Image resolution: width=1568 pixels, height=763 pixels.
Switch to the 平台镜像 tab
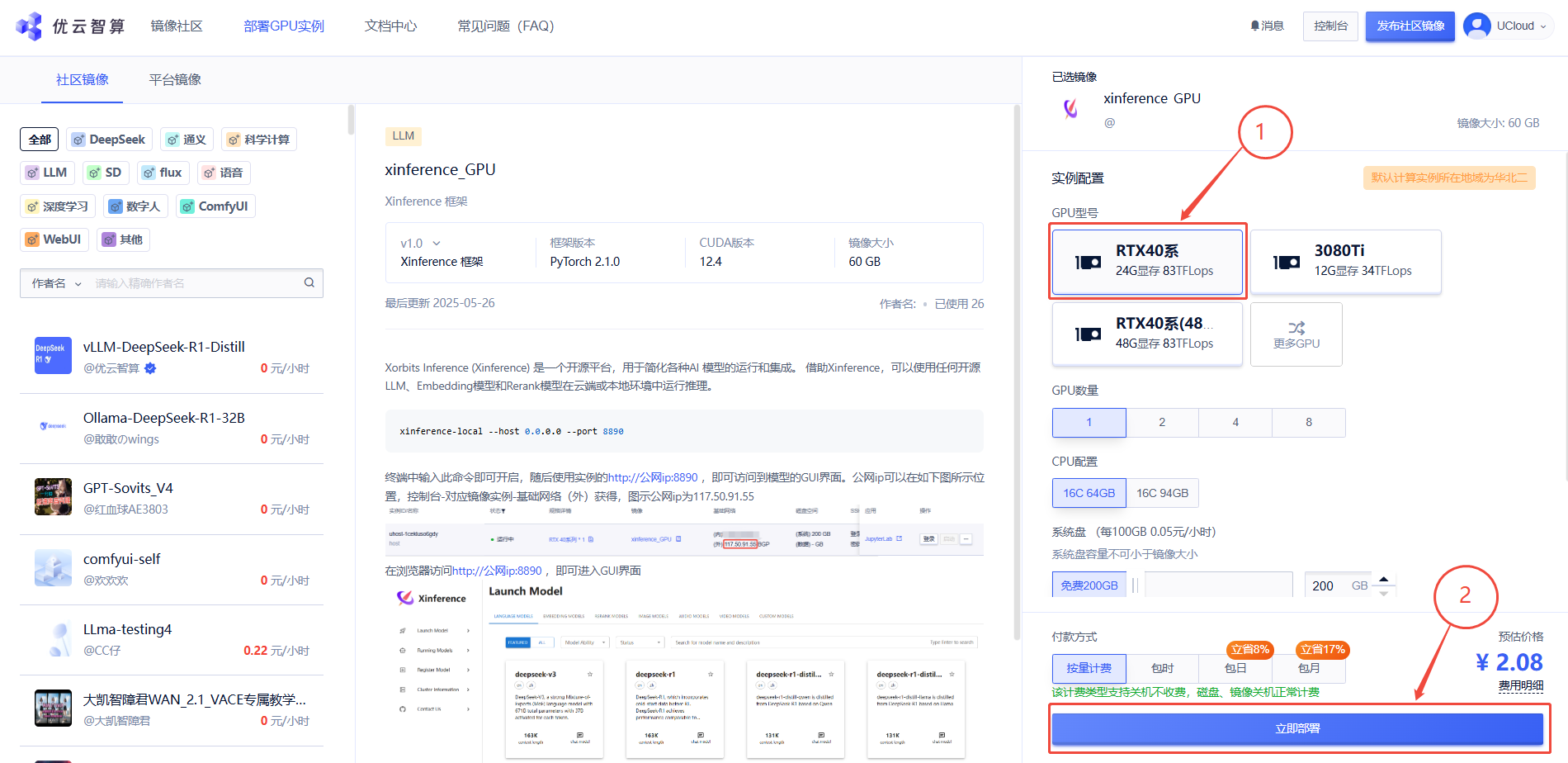175,79
